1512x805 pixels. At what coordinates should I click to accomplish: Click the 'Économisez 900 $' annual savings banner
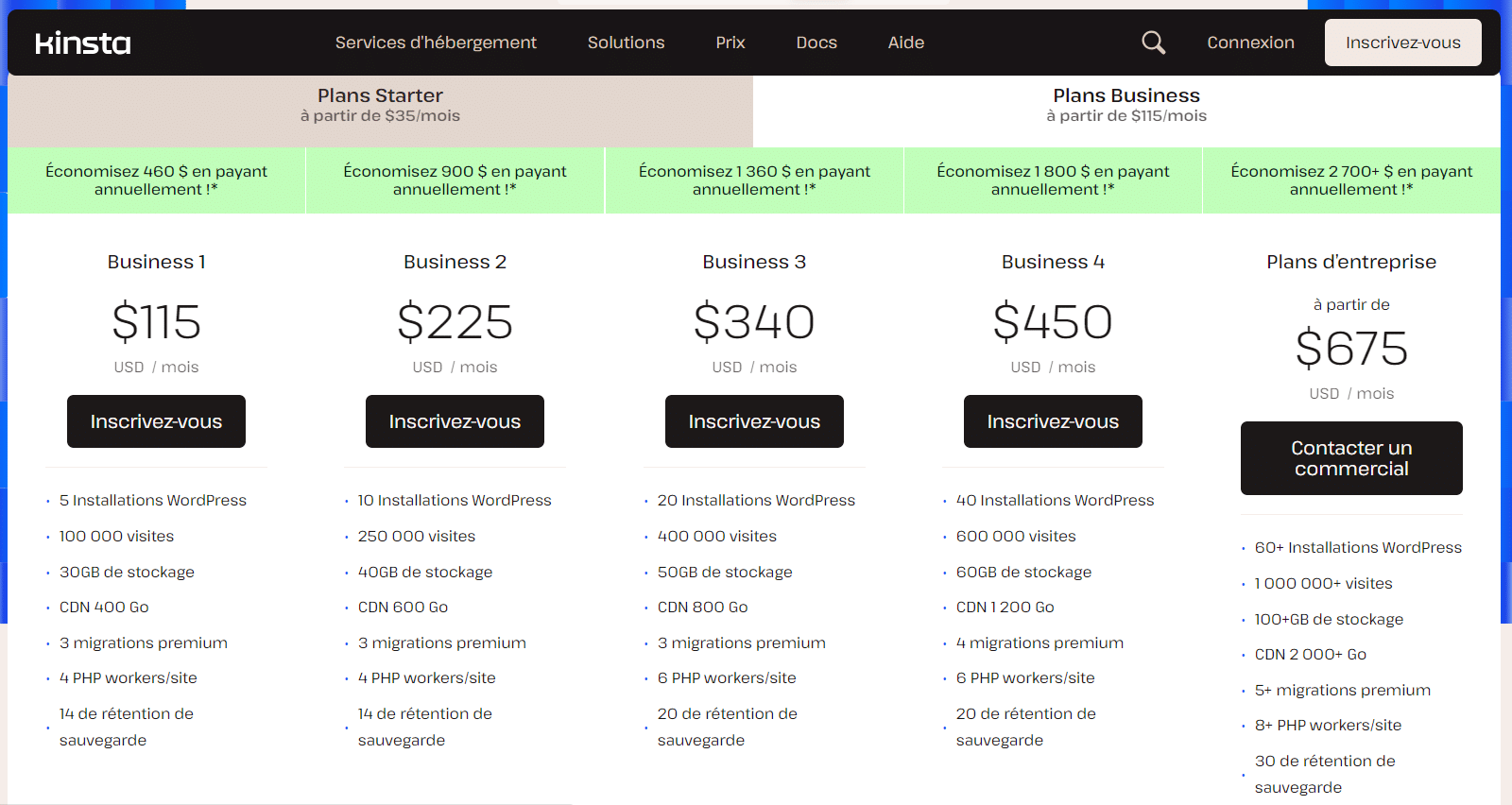[455, 180]
